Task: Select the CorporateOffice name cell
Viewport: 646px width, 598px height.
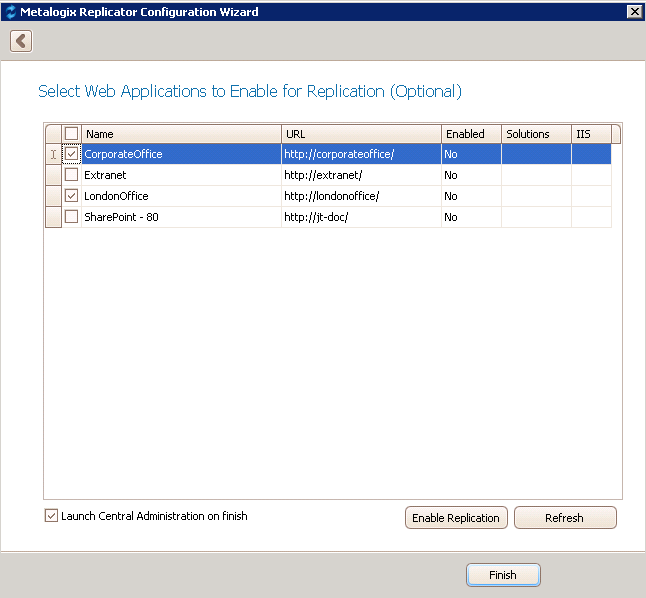Action: pyautogui.click(x=182, y=154)
